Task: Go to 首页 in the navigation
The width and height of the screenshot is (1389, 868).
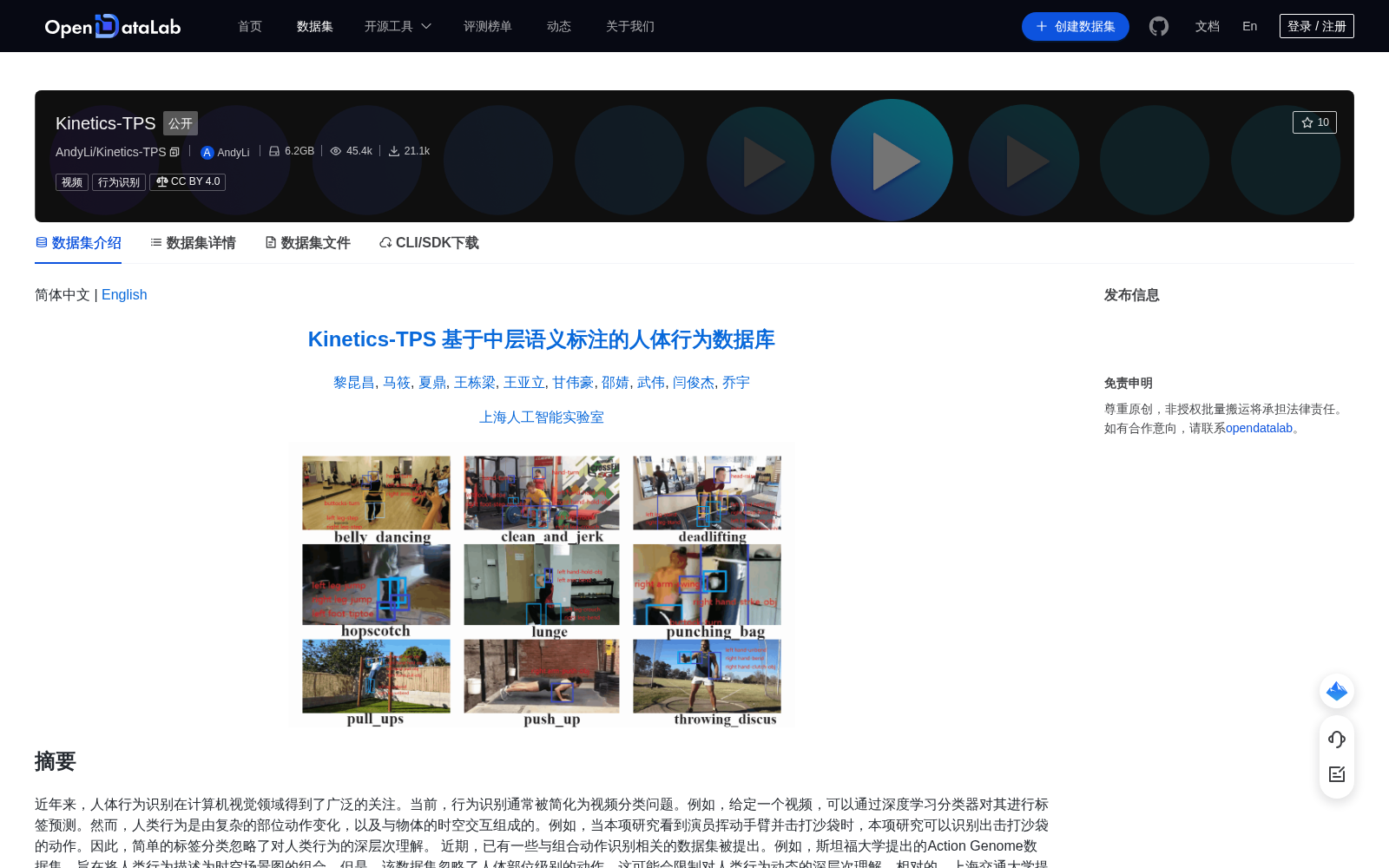Action: [x=250, y=26]
